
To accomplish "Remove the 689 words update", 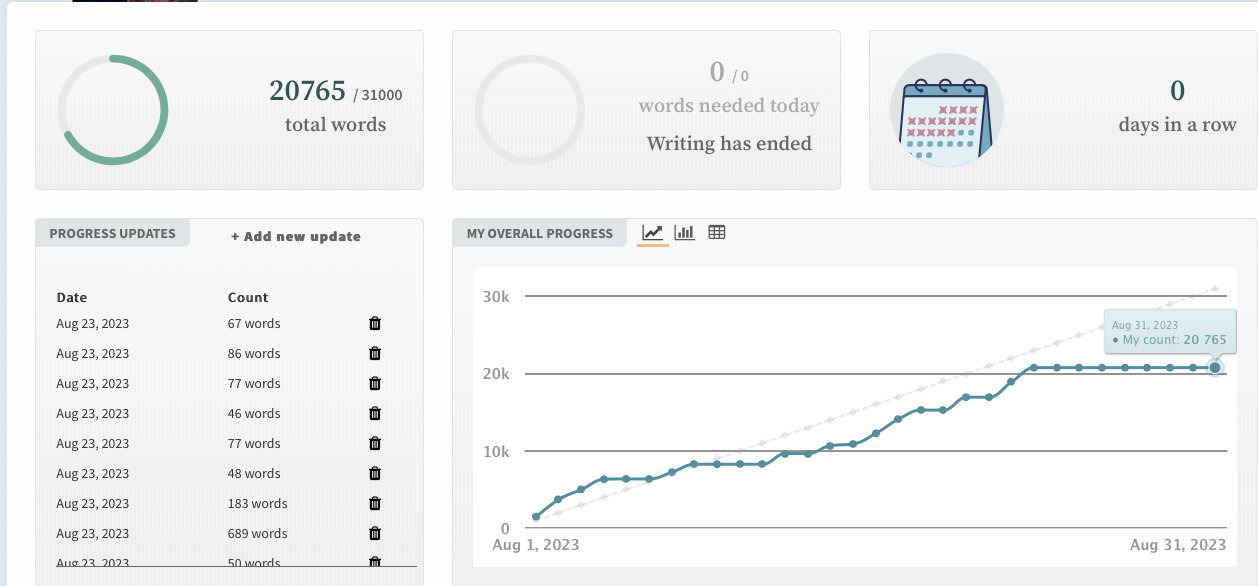I will [375, 533].
